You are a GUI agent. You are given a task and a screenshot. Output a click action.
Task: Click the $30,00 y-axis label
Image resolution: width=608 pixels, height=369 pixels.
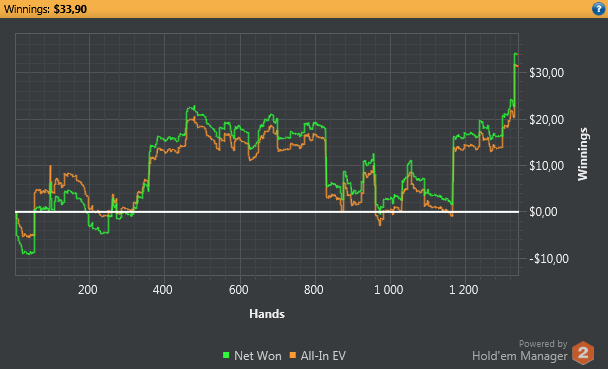pos(546,72)
